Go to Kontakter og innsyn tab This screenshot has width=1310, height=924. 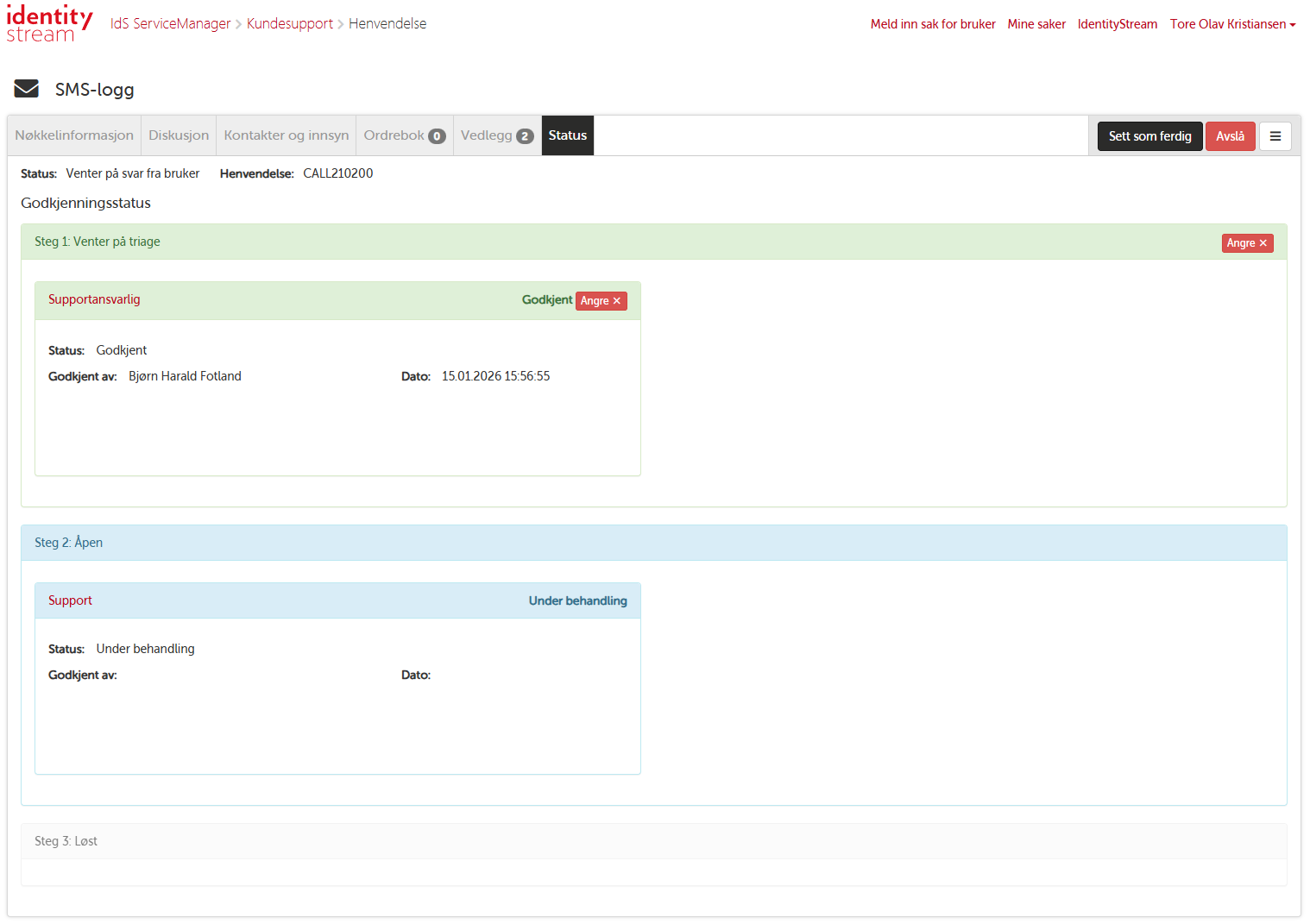pos(286,135)
